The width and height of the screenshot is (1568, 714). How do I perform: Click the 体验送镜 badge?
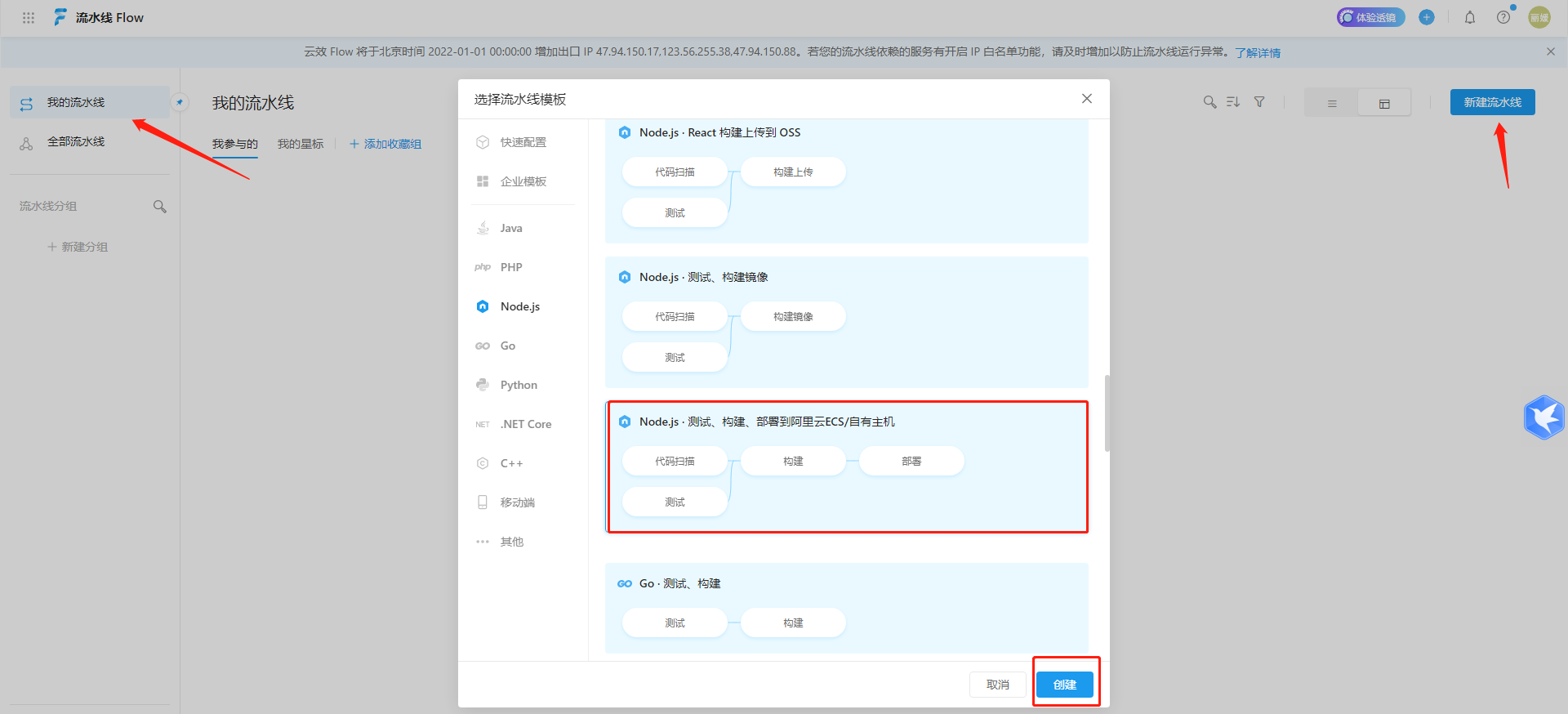pyautogui.click(x=1370, y=17)
